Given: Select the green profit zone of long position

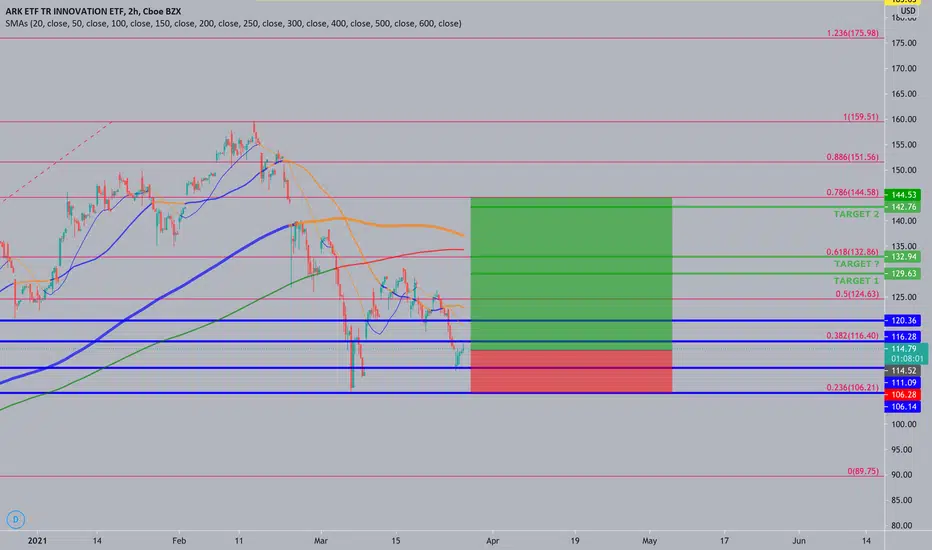Looking at the screenshot, I should click(571, 274).
